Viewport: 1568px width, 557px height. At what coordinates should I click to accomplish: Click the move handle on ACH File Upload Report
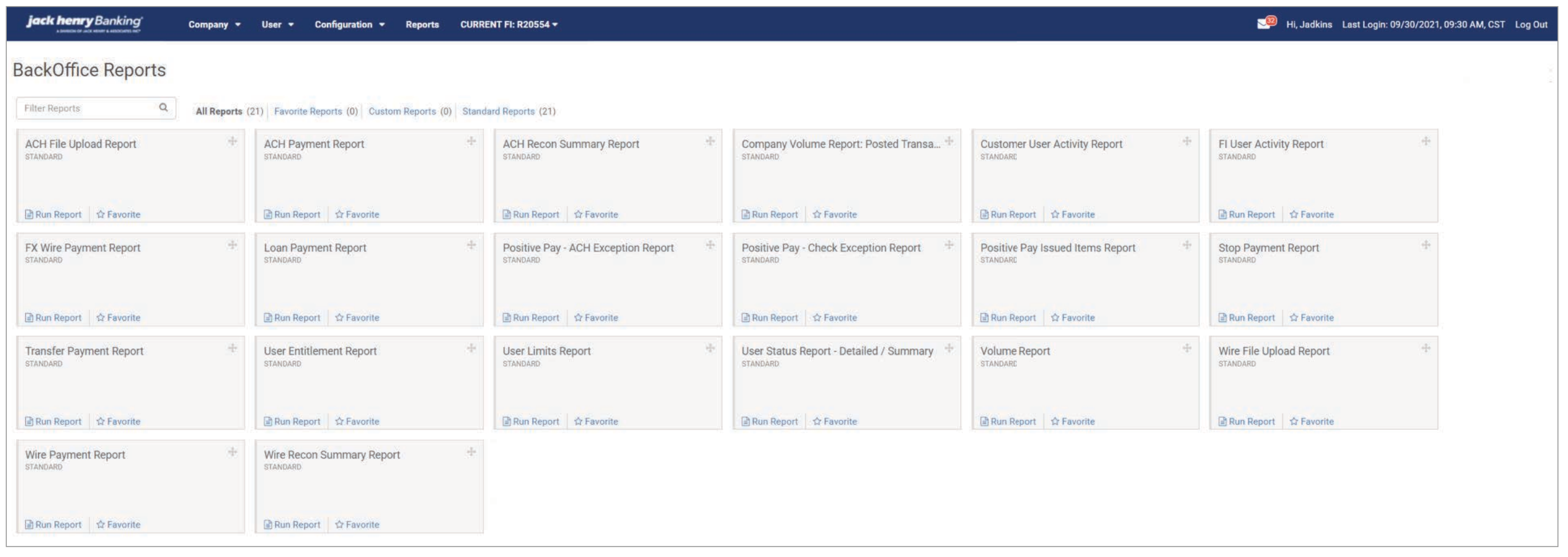(233, 142)
